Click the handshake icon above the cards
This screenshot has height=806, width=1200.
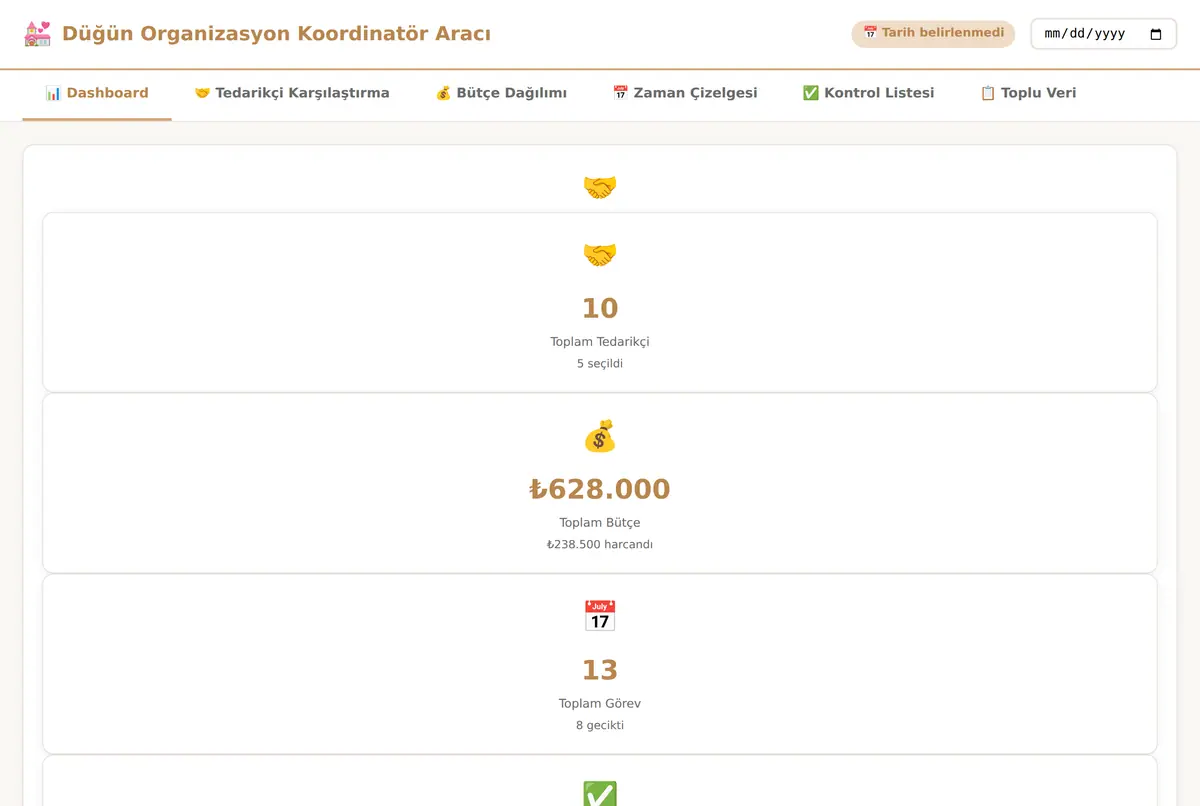(600, 187)
